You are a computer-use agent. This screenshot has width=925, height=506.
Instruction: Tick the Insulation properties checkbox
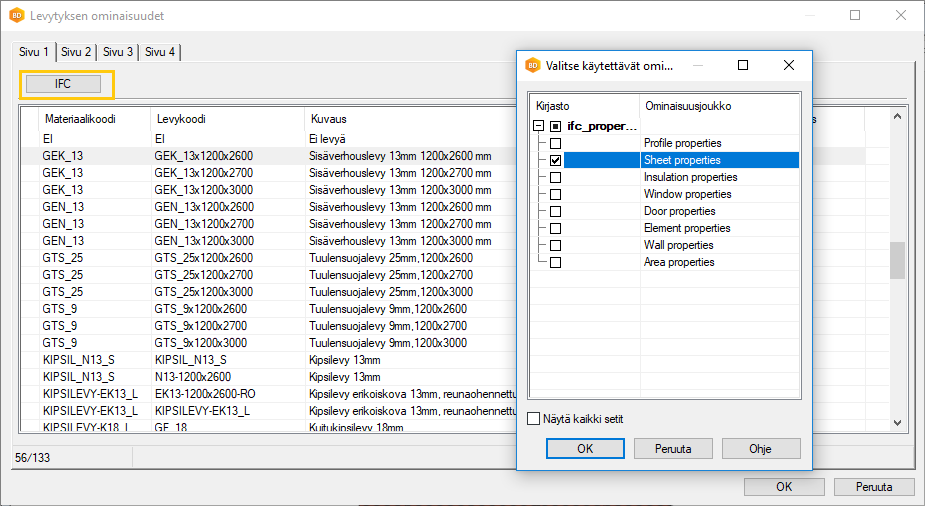click(555, 177)
